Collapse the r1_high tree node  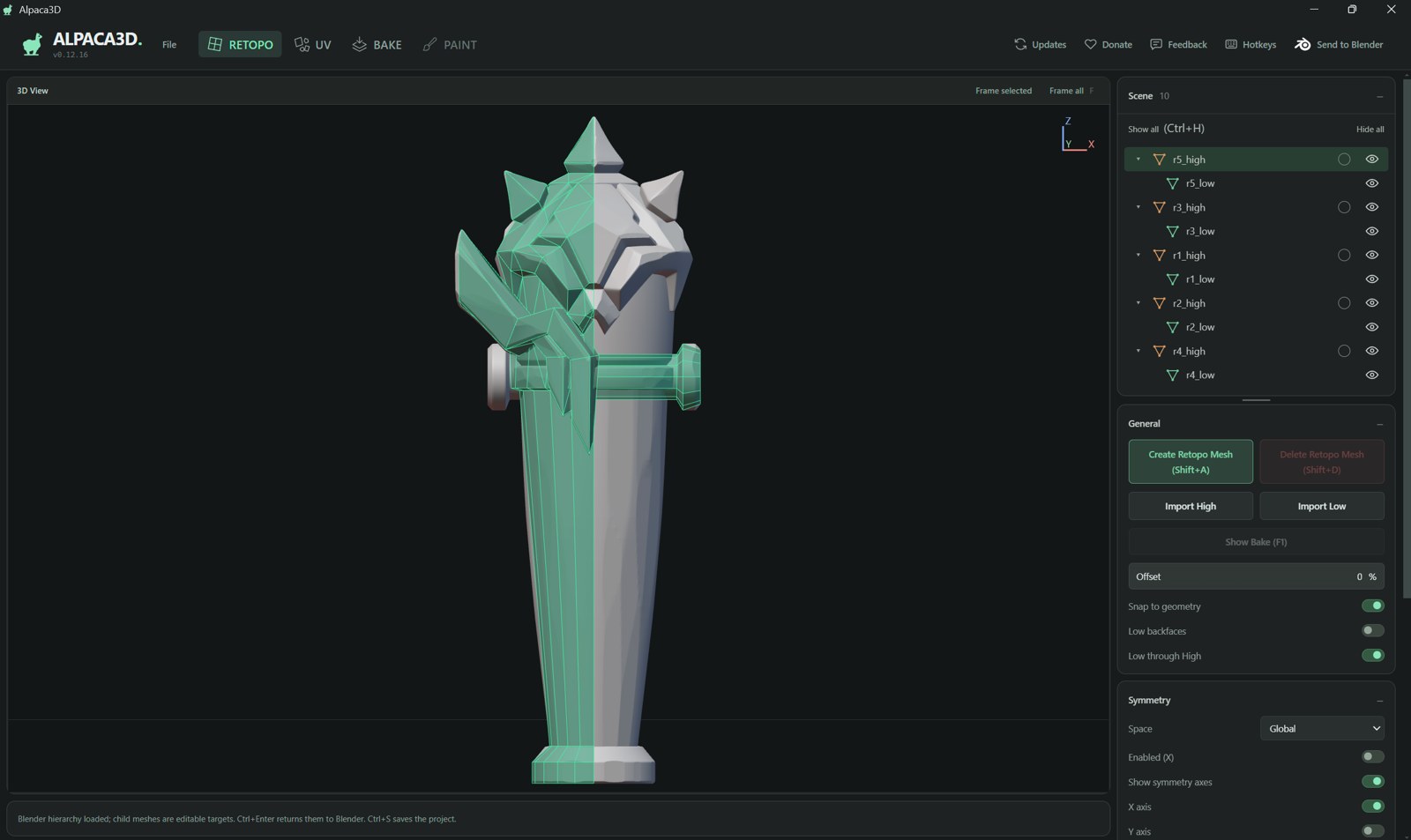(x=1138, y=256)
